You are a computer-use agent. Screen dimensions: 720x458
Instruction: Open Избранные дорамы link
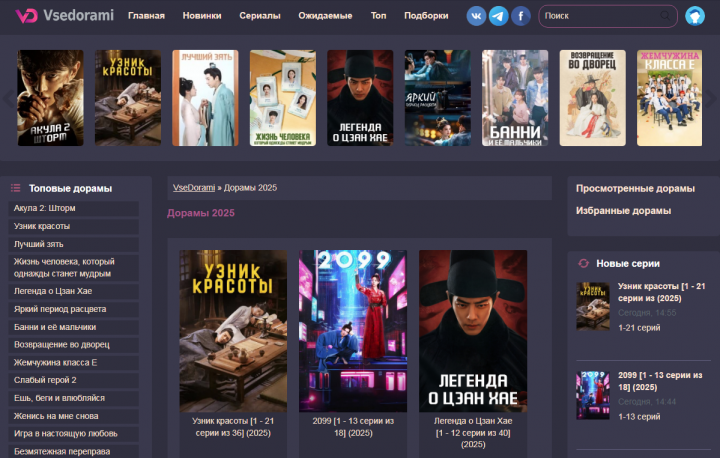tap(623, 210)
